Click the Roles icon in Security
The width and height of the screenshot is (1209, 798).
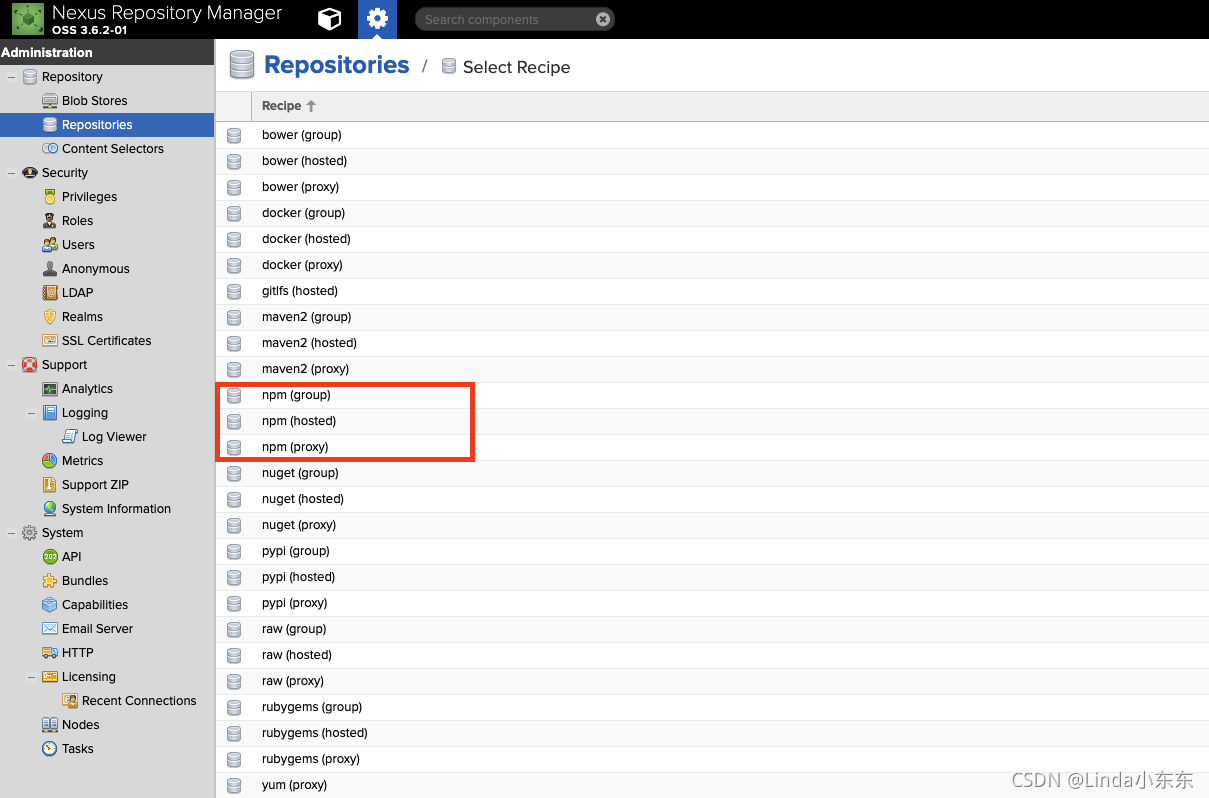[x=50, y=221]
